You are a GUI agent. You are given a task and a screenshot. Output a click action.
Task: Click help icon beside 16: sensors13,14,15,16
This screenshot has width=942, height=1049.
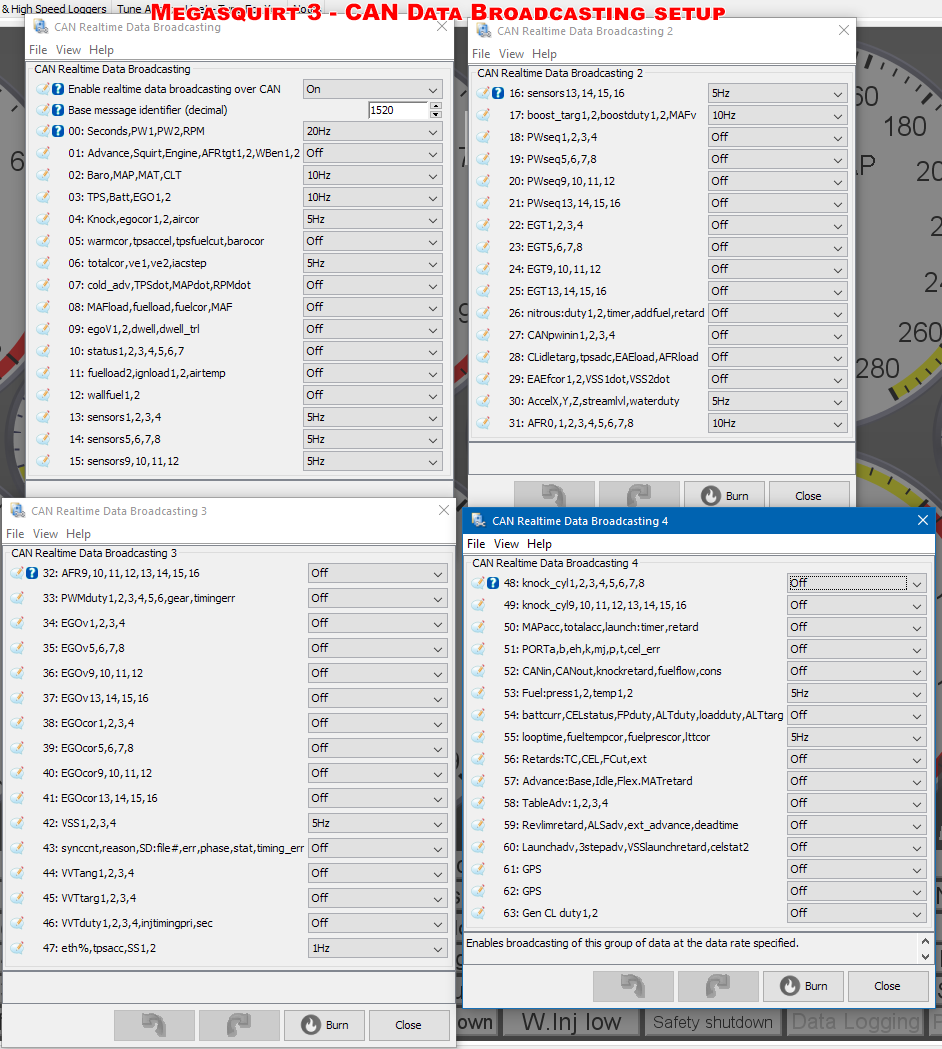point(498,93)
